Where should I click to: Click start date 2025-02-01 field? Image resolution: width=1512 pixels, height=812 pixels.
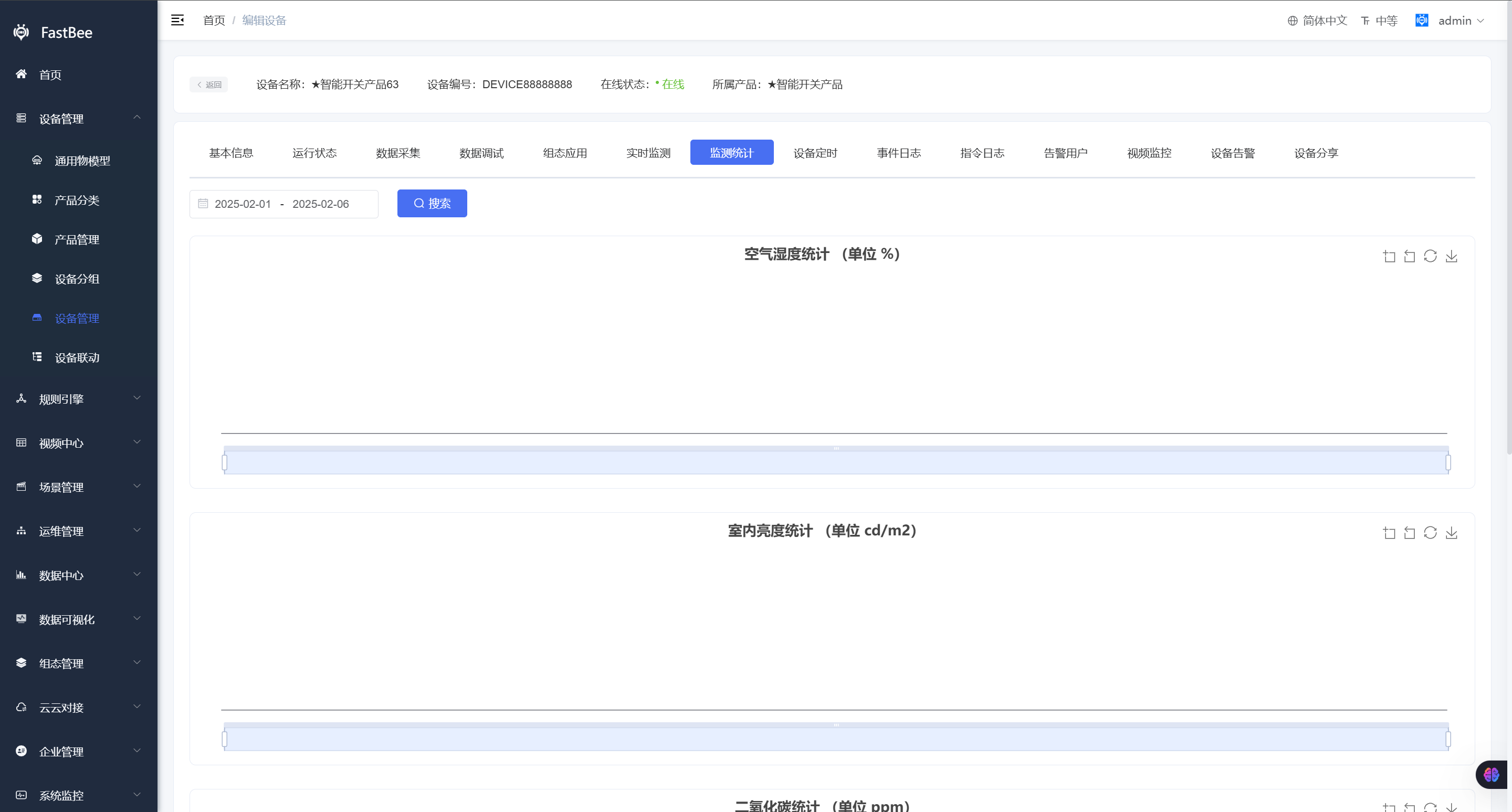[243, 204]
